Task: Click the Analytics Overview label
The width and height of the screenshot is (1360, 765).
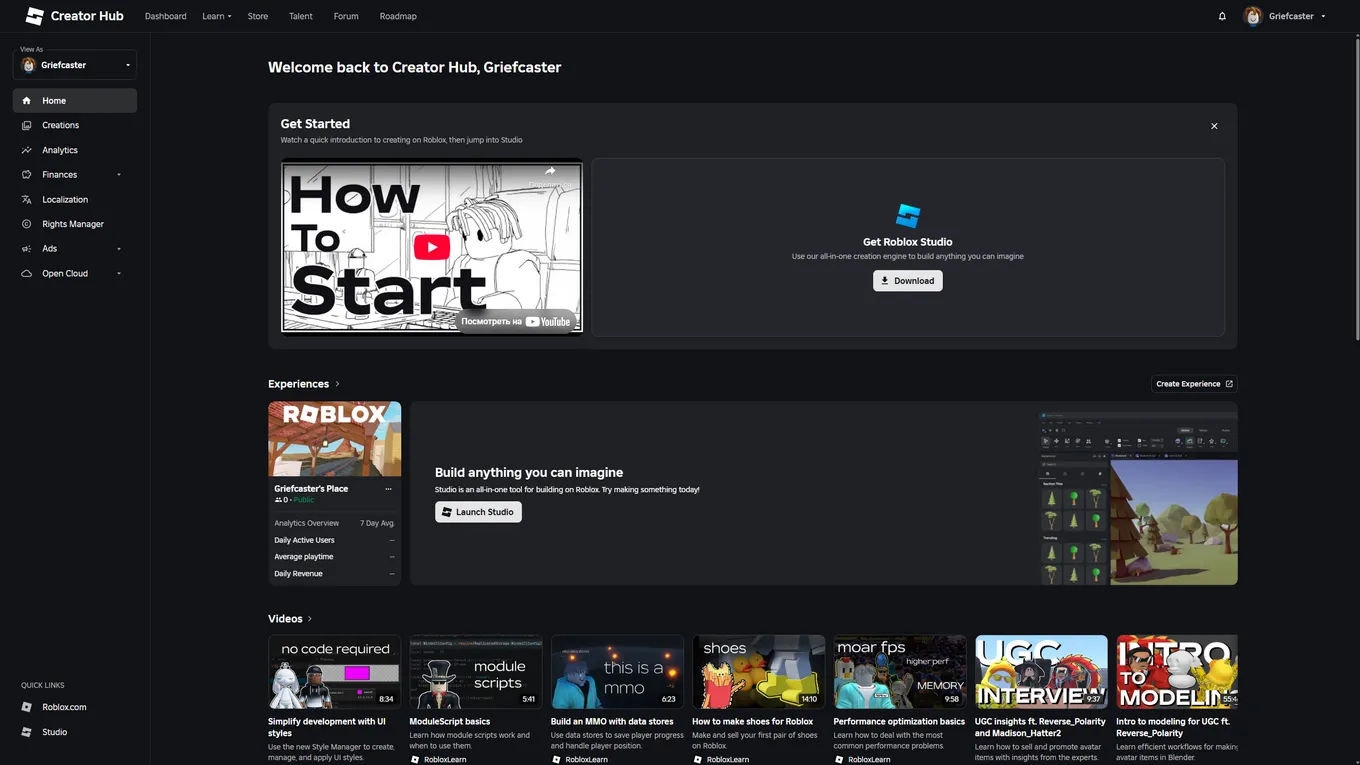Action: [307, 523]
